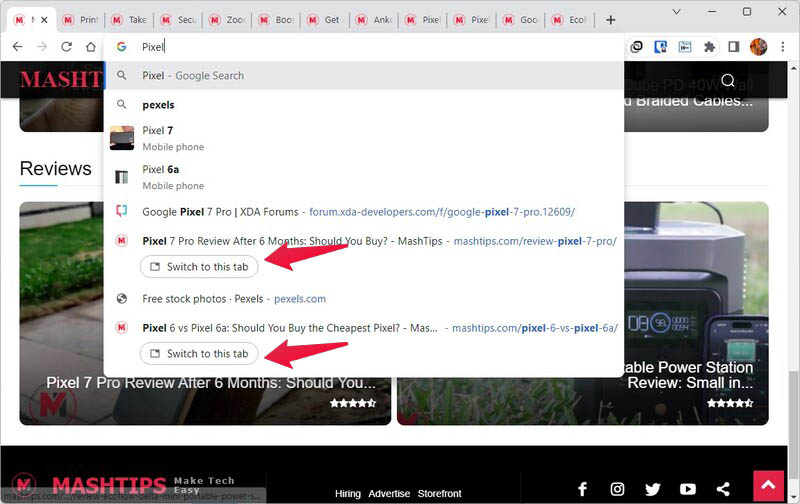Go back using the browser back arrow
800x504 pixels.
click(17, 47)
